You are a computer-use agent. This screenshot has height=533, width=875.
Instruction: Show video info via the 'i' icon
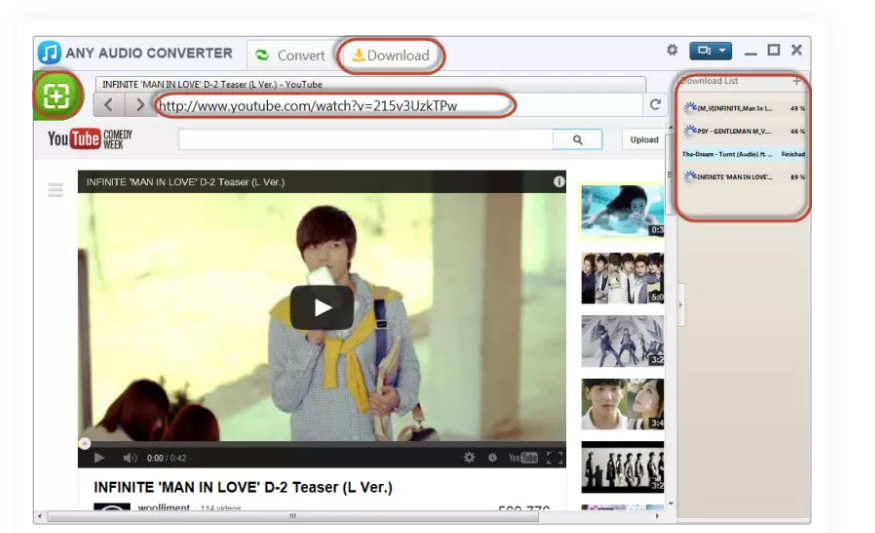coord(559,182)
